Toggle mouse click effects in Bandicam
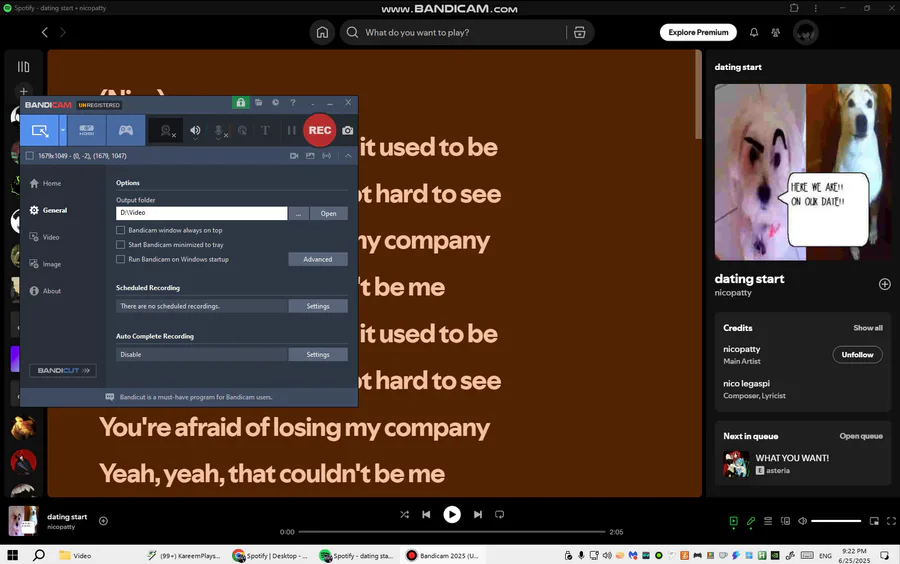 [x=242, y=131]
